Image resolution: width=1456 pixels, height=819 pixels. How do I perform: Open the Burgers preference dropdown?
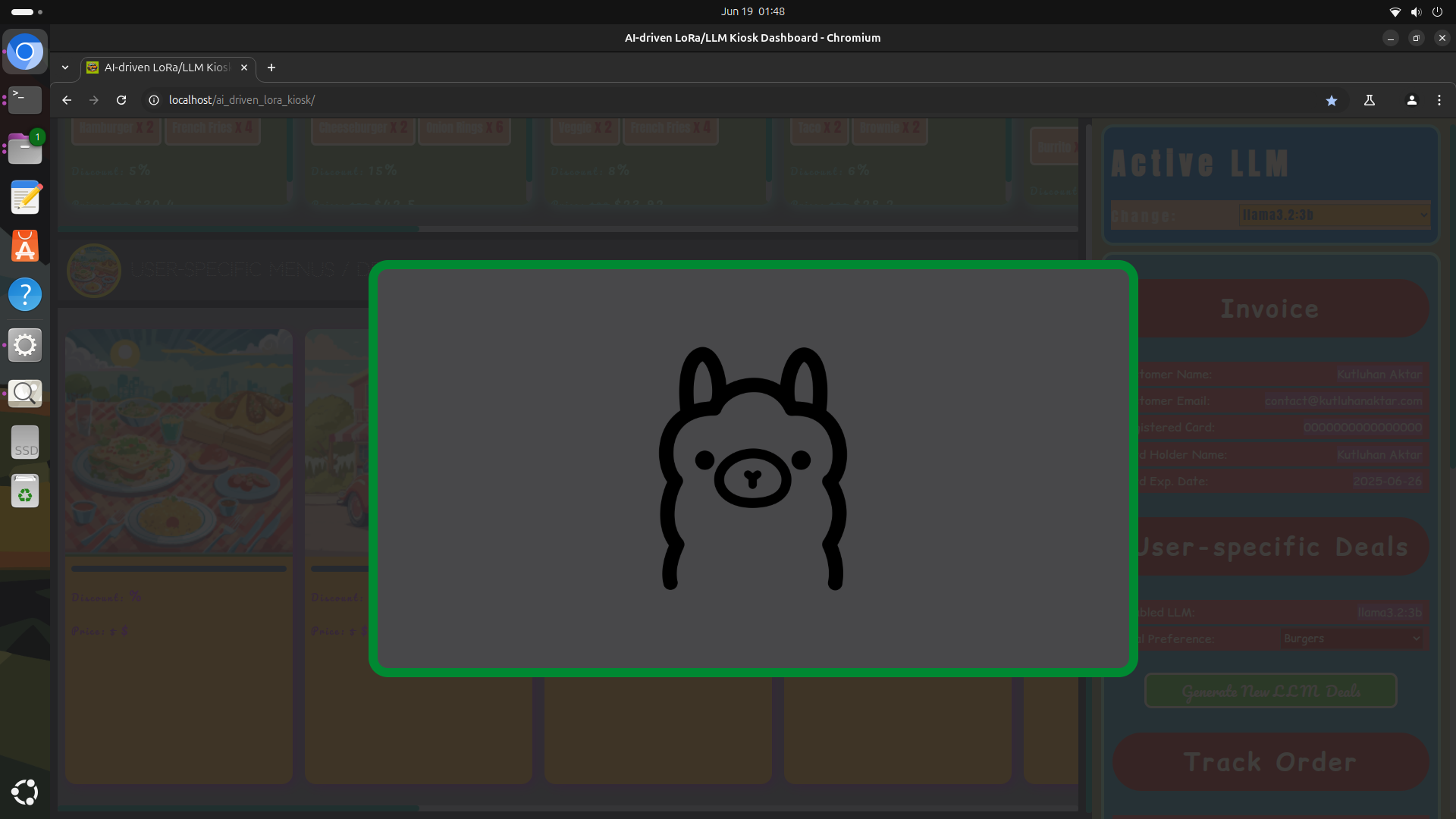click(1351, 639)
